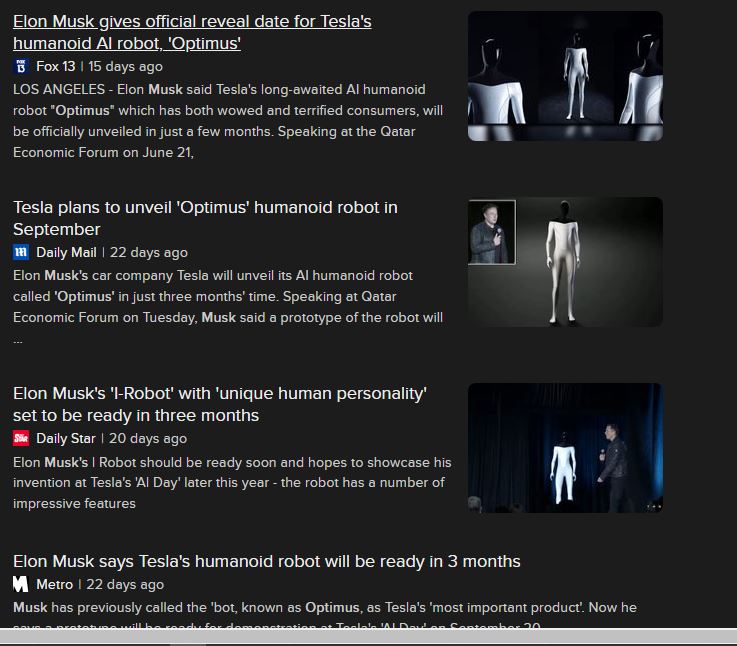The width and height of the screenshot is (737, 646).
Task: Click the horizontal scrollbar at the bottom
Action: click(x=368, y=637)
